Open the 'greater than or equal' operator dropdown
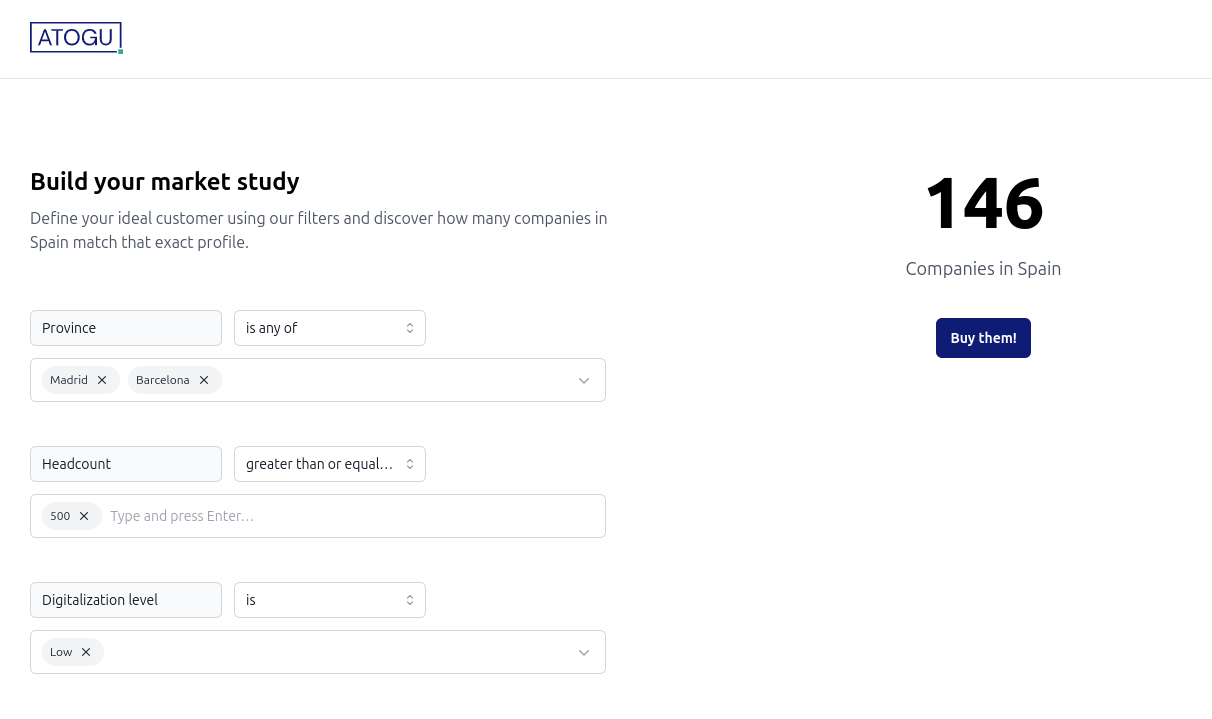The image size is (1212, 719). click(329, 464)
